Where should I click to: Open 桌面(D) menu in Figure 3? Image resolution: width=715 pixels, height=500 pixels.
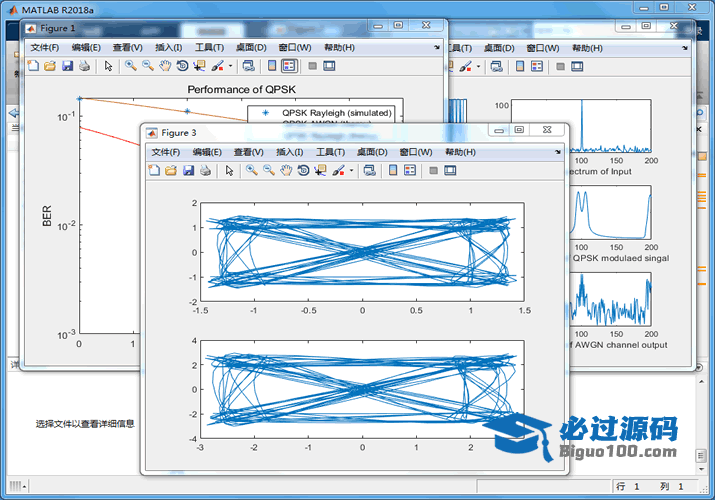(x=372, y=152)
